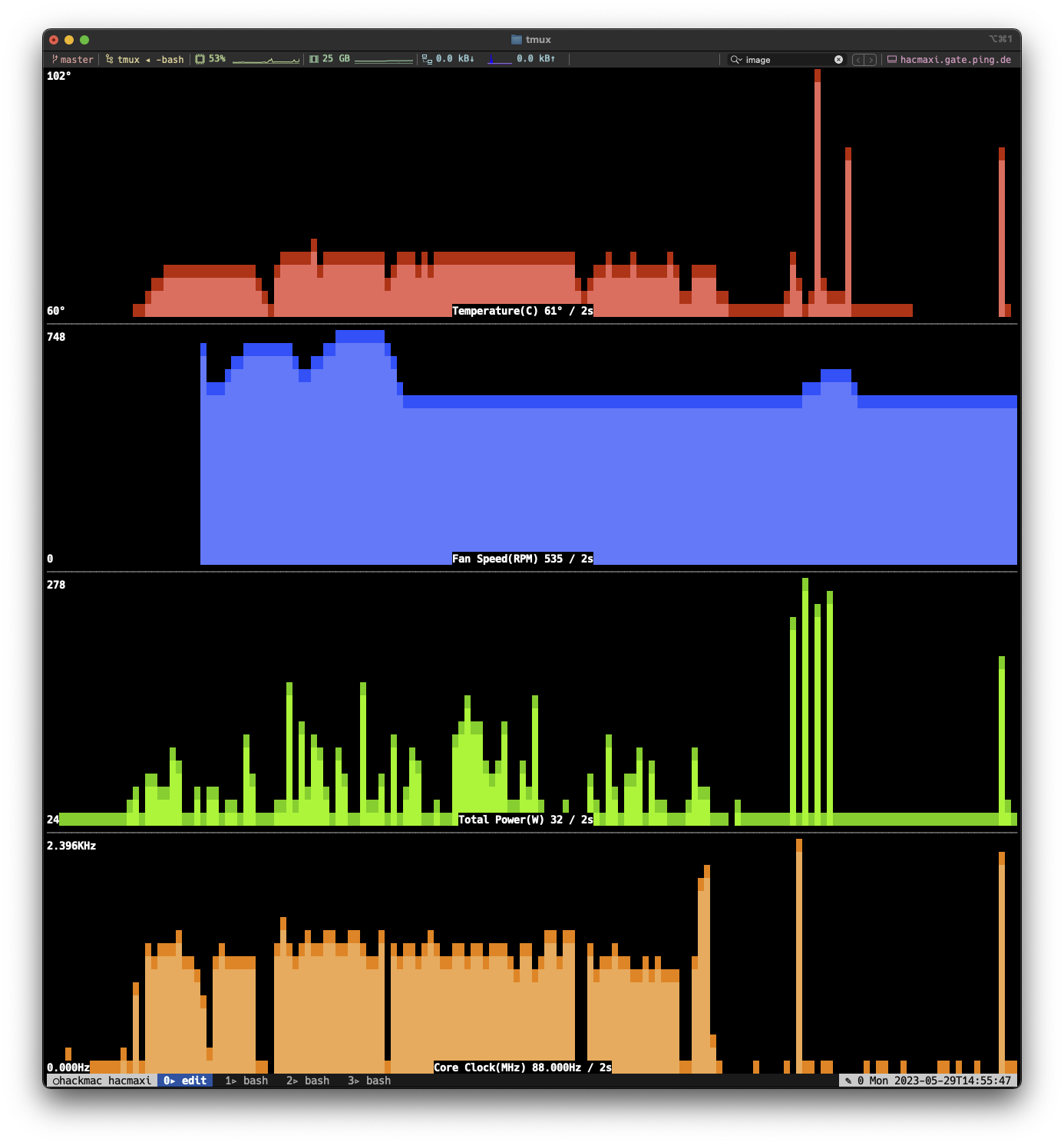
Task: Click the network icon in status bar
Action: click(x=427, y=59)
